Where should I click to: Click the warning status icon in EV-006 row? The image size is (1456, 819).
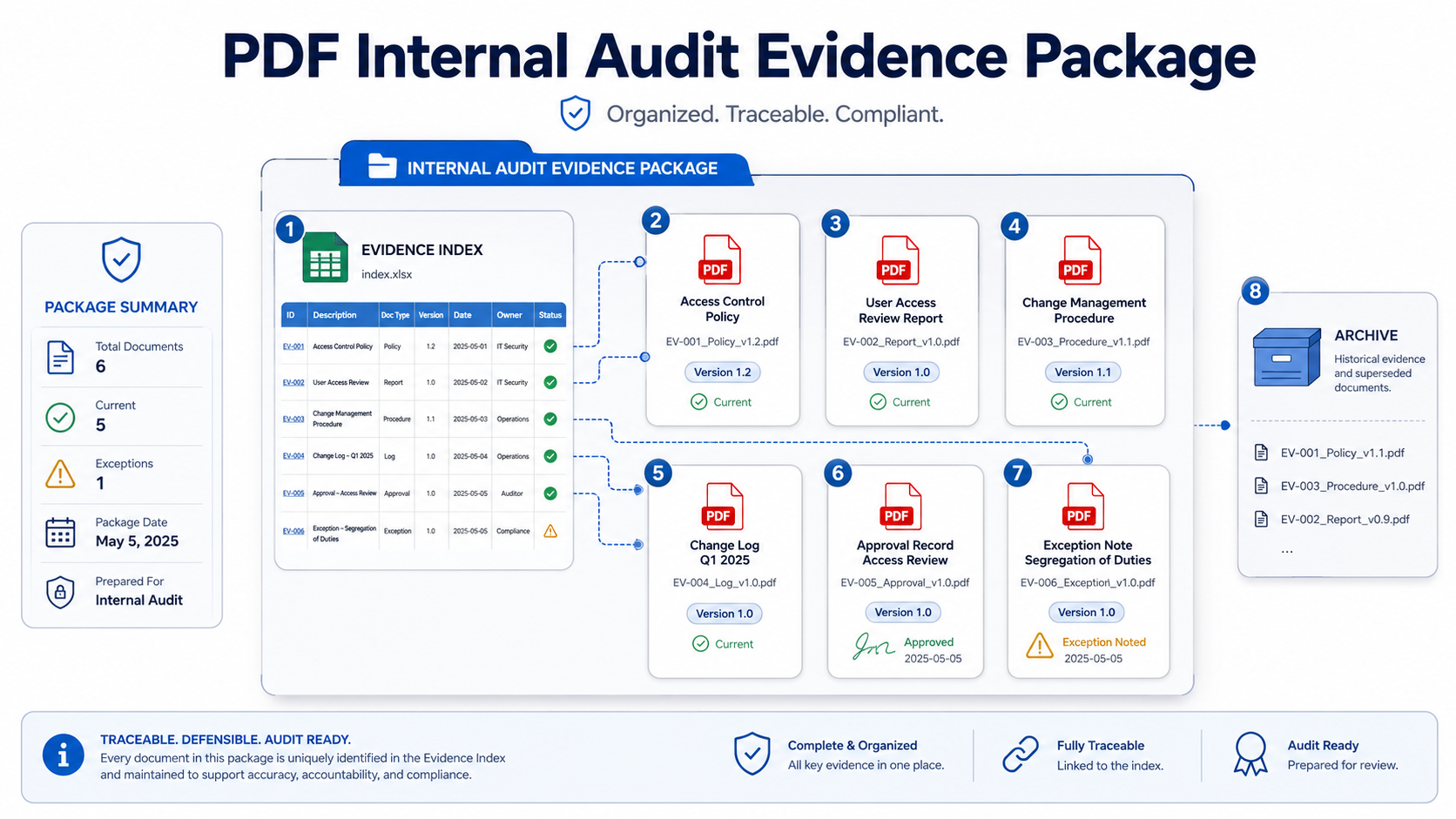point(550,530)
